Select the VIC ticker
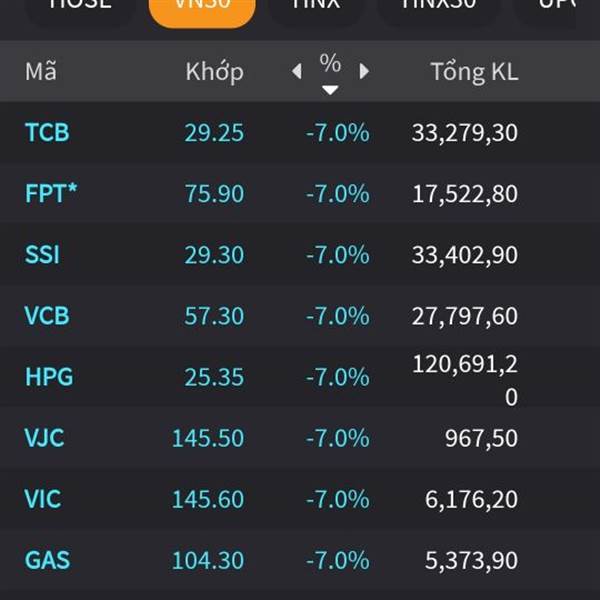This screenshot has width=600, height=600. coord(43,498)
